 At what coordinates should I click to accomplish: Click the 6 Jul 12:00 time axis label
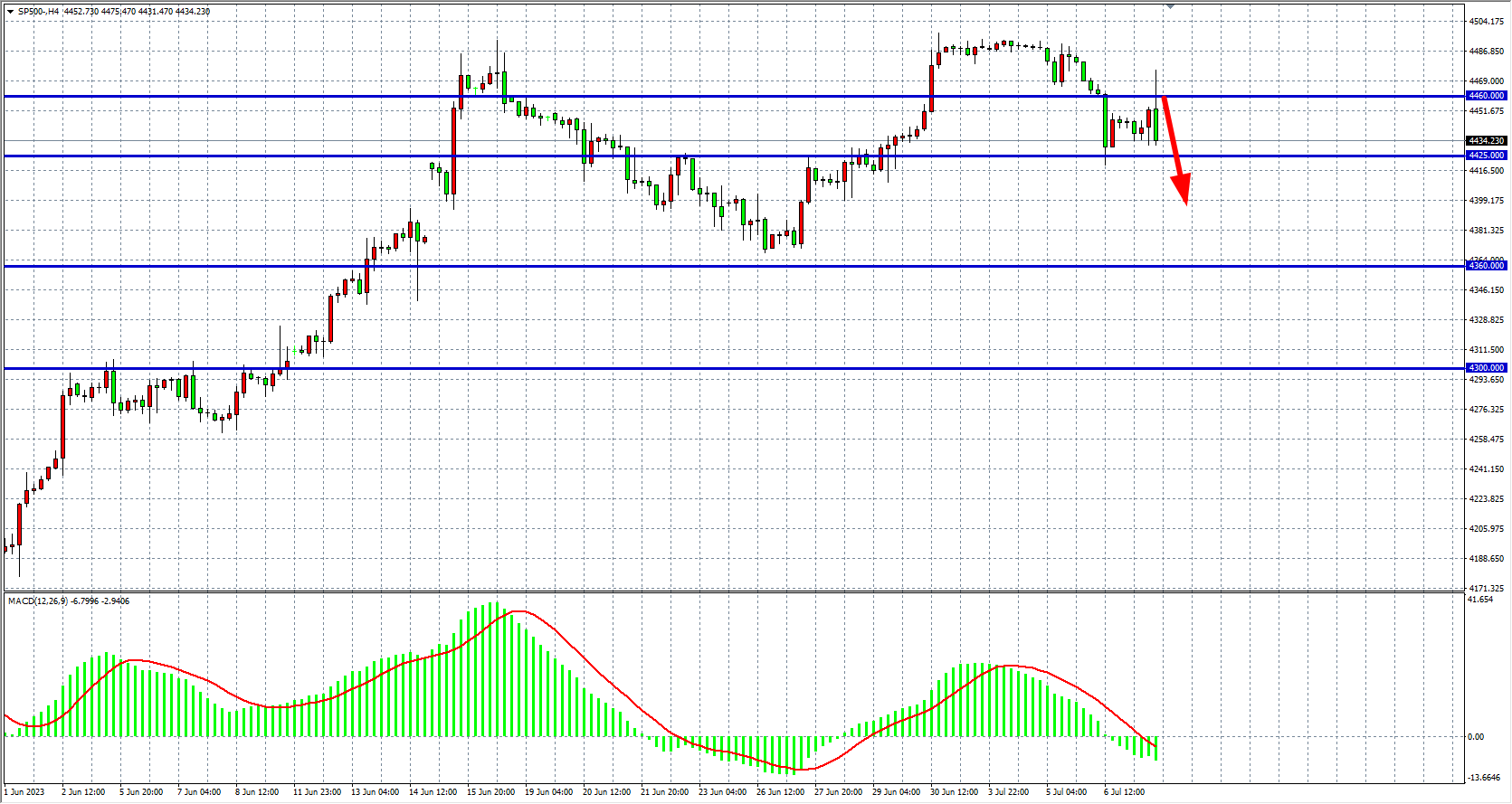[1124, 792]
